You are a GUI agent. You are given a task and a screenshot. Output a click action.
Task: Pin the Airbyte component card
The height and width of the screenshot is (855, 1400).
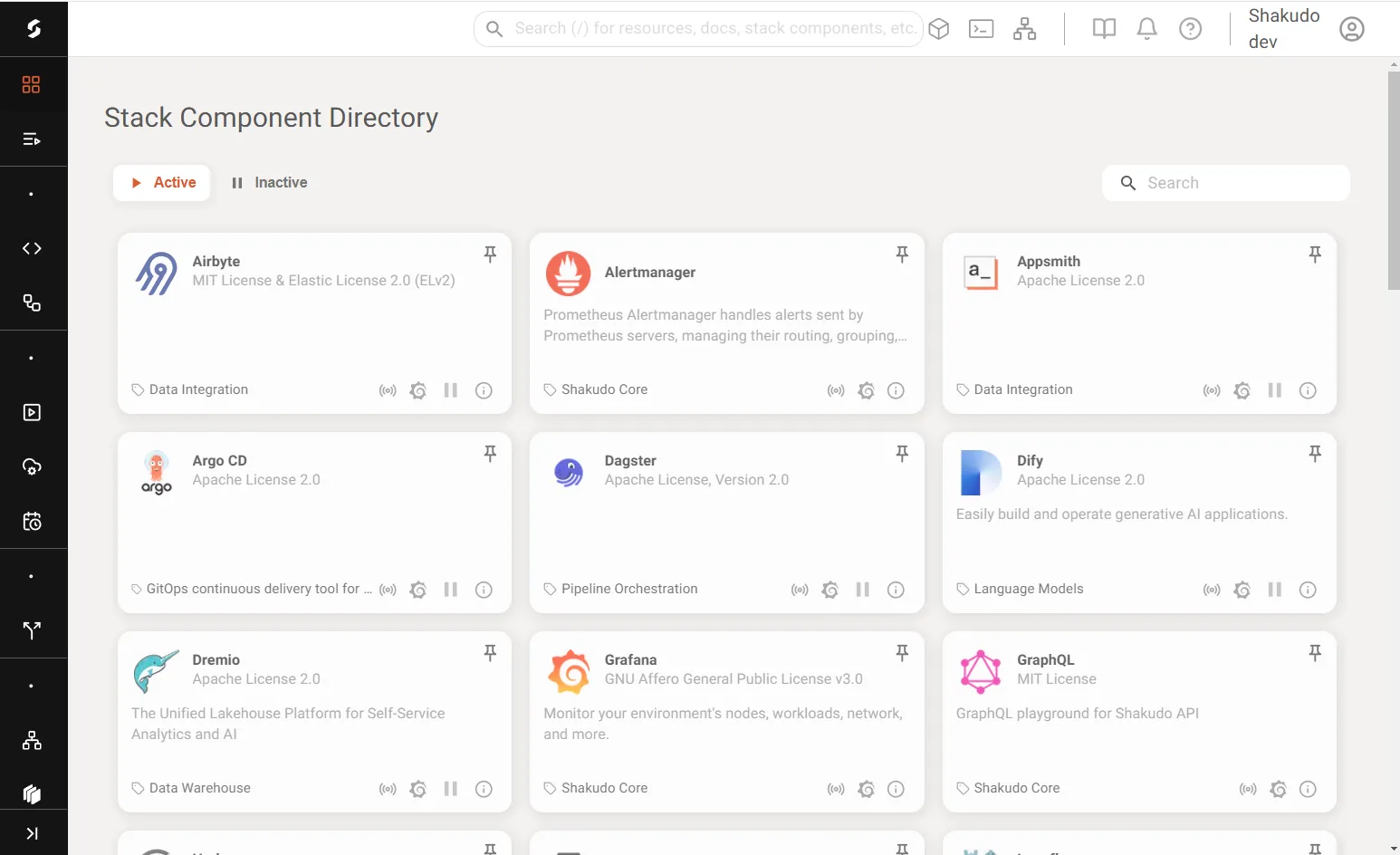coord(490,255)
